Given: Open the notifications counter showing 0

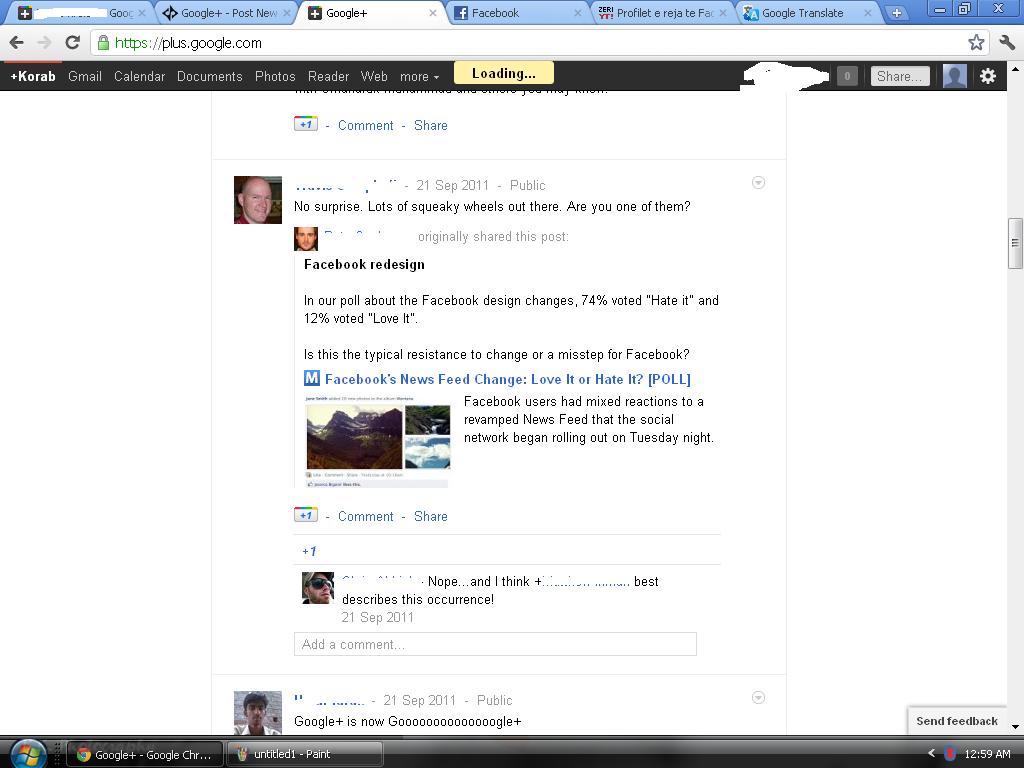Looking at the screenshot, I should click(847, 76).
